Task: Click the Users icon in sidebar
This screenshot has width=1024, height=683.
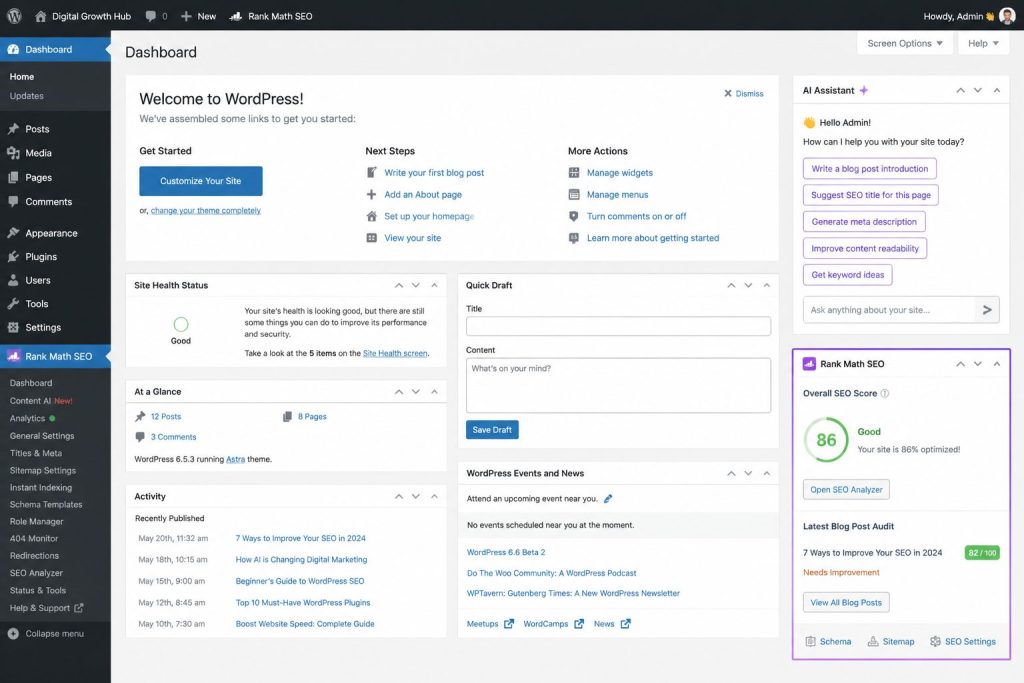Action: coord(13,280)
